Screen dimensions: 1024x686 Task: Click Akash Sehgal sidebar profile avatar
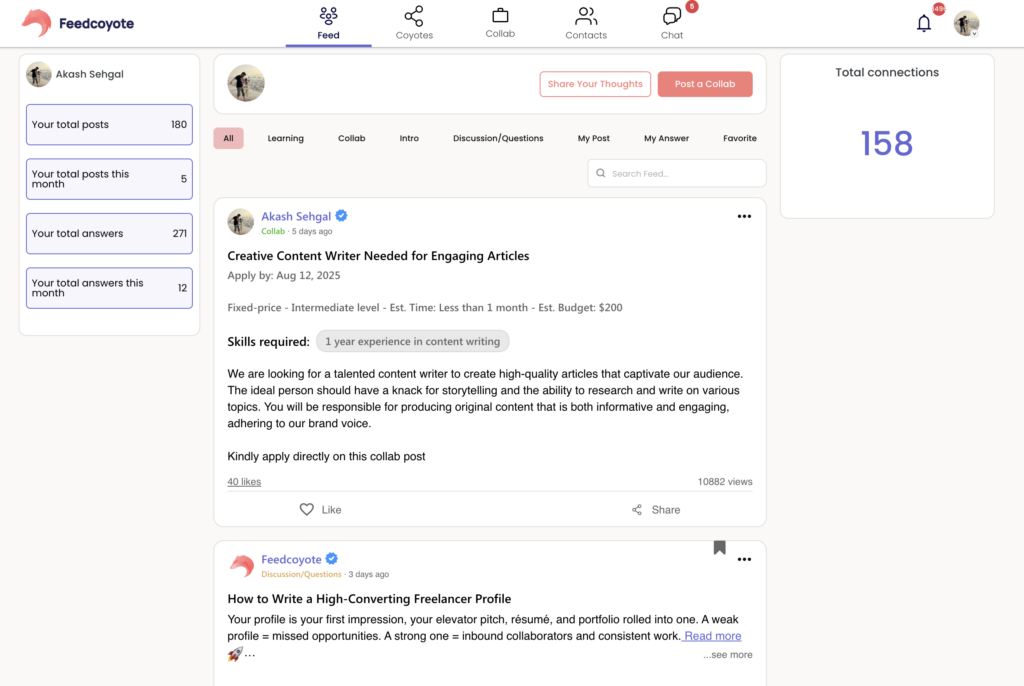click(39, 74)
